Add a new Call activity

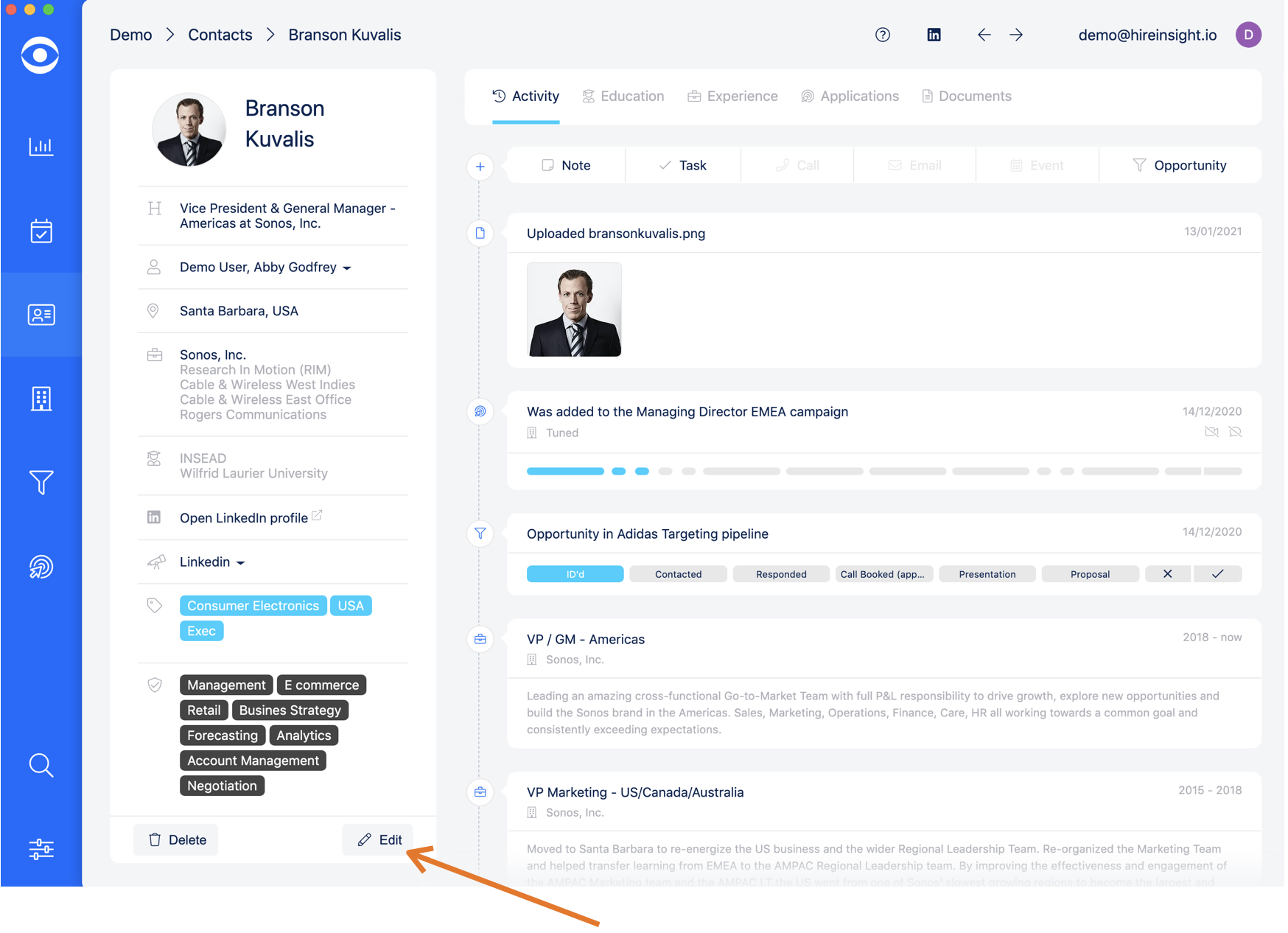(797, 166)
